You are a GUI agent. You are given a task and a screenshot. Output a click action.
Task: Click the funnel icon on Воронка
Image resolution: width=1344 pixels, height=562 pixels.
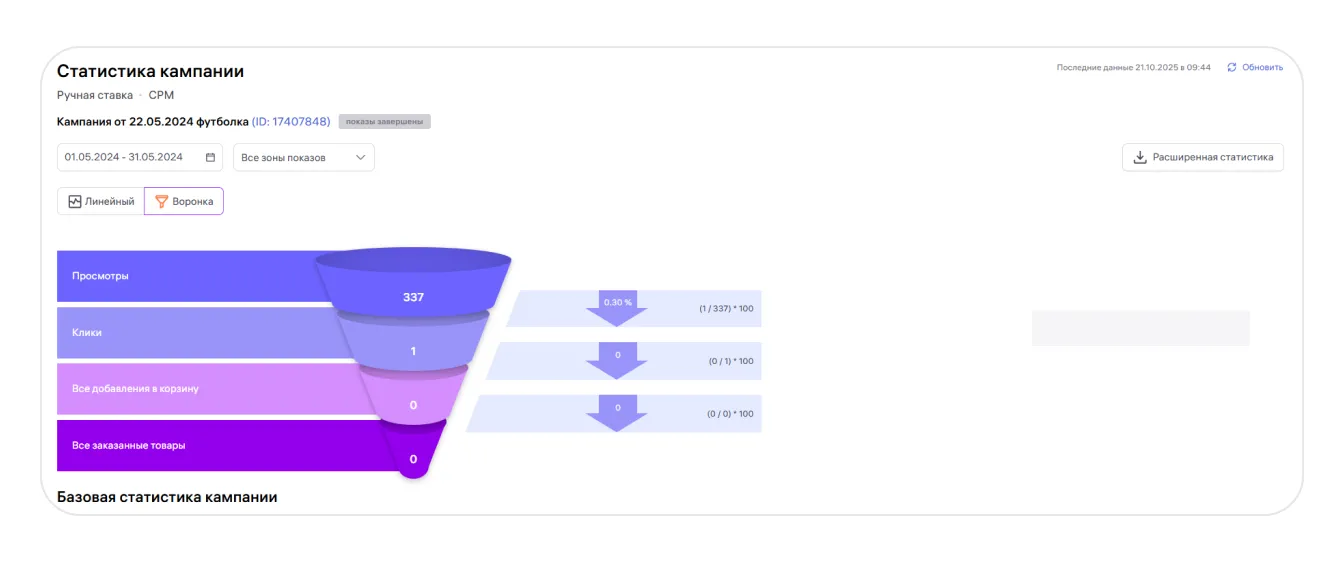(x=161, y=201)
